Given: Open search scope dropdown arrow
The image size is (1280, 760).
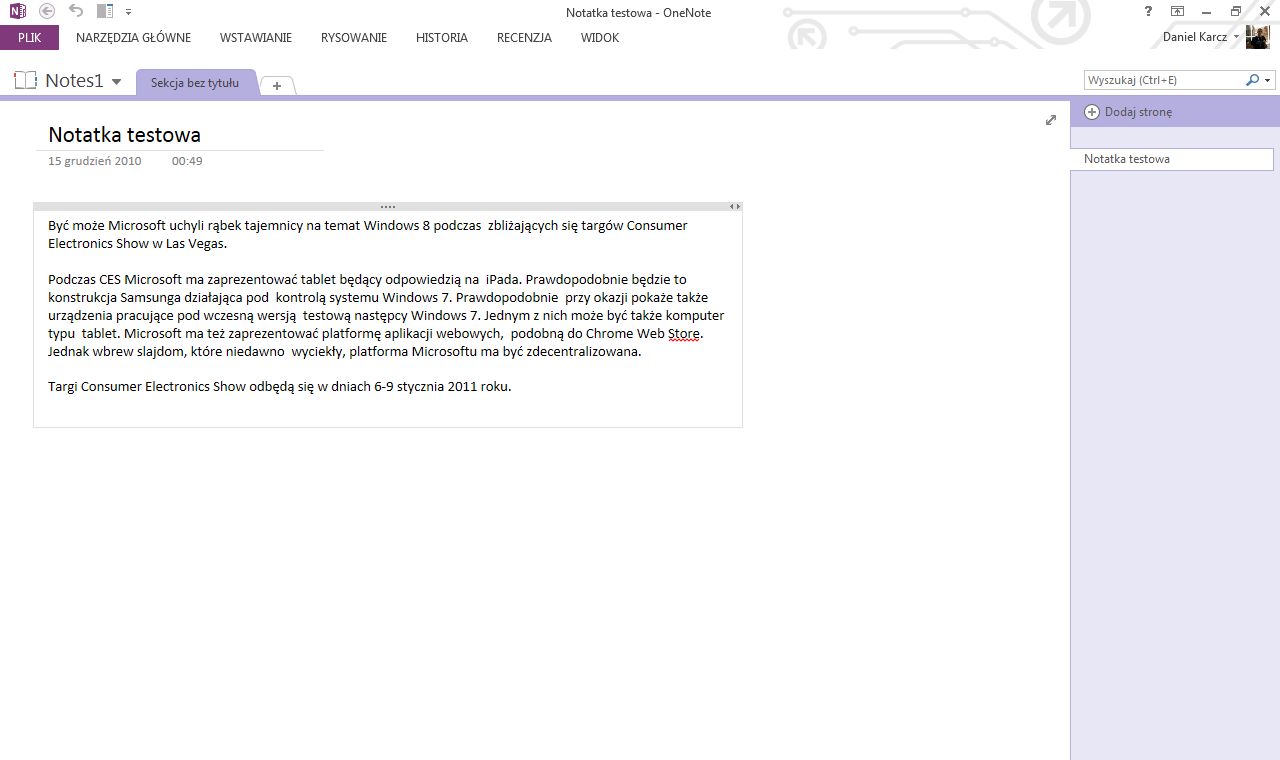Looking at the screenshot, I should pos(1268,80).
